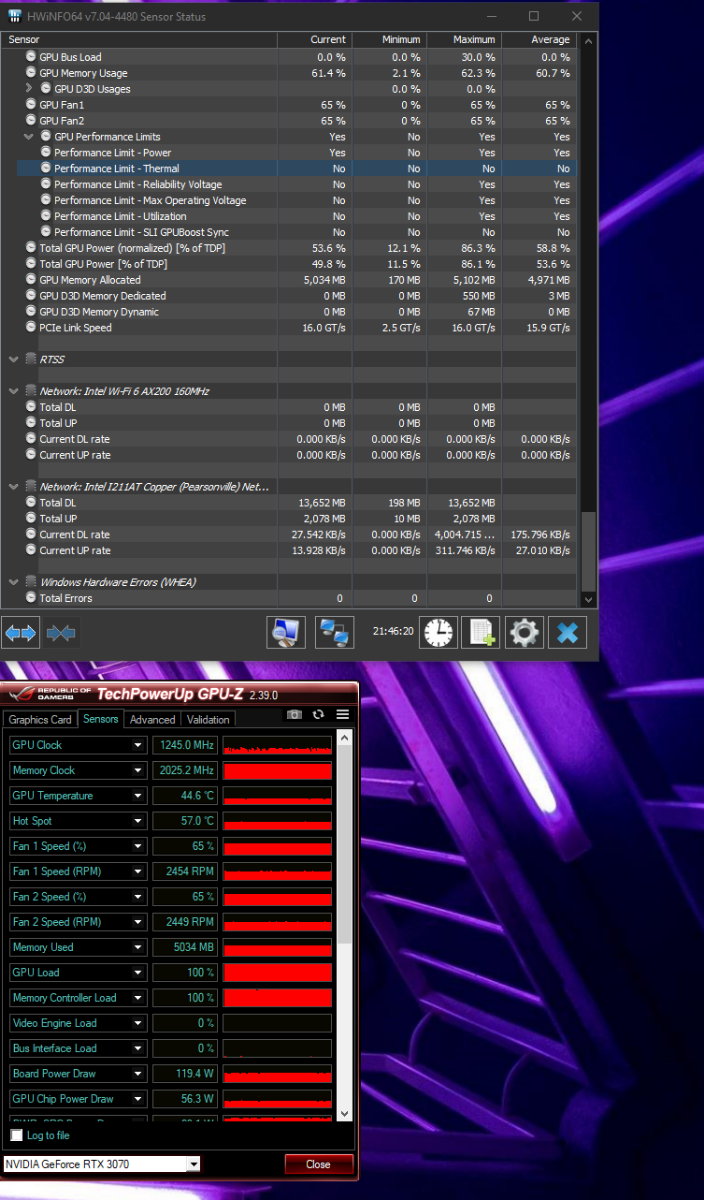
Task: Expand the GPU D3D Usages node
Action: coord(30,89)
